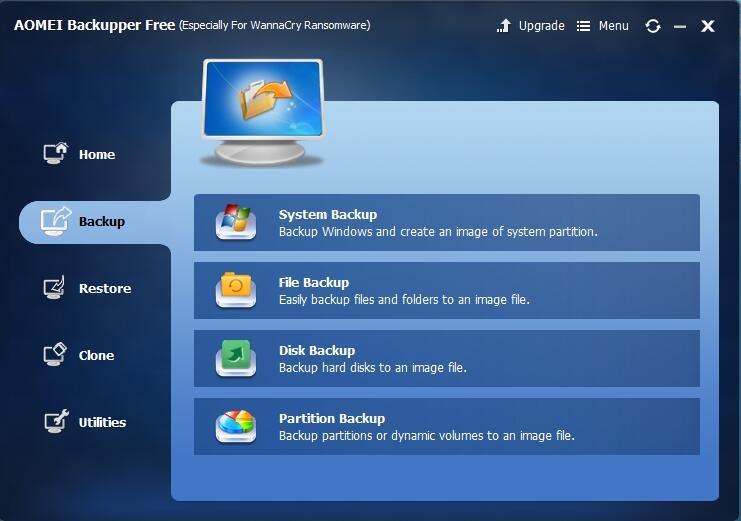Click the large backup monitor illustration

[x=263, y=113]
